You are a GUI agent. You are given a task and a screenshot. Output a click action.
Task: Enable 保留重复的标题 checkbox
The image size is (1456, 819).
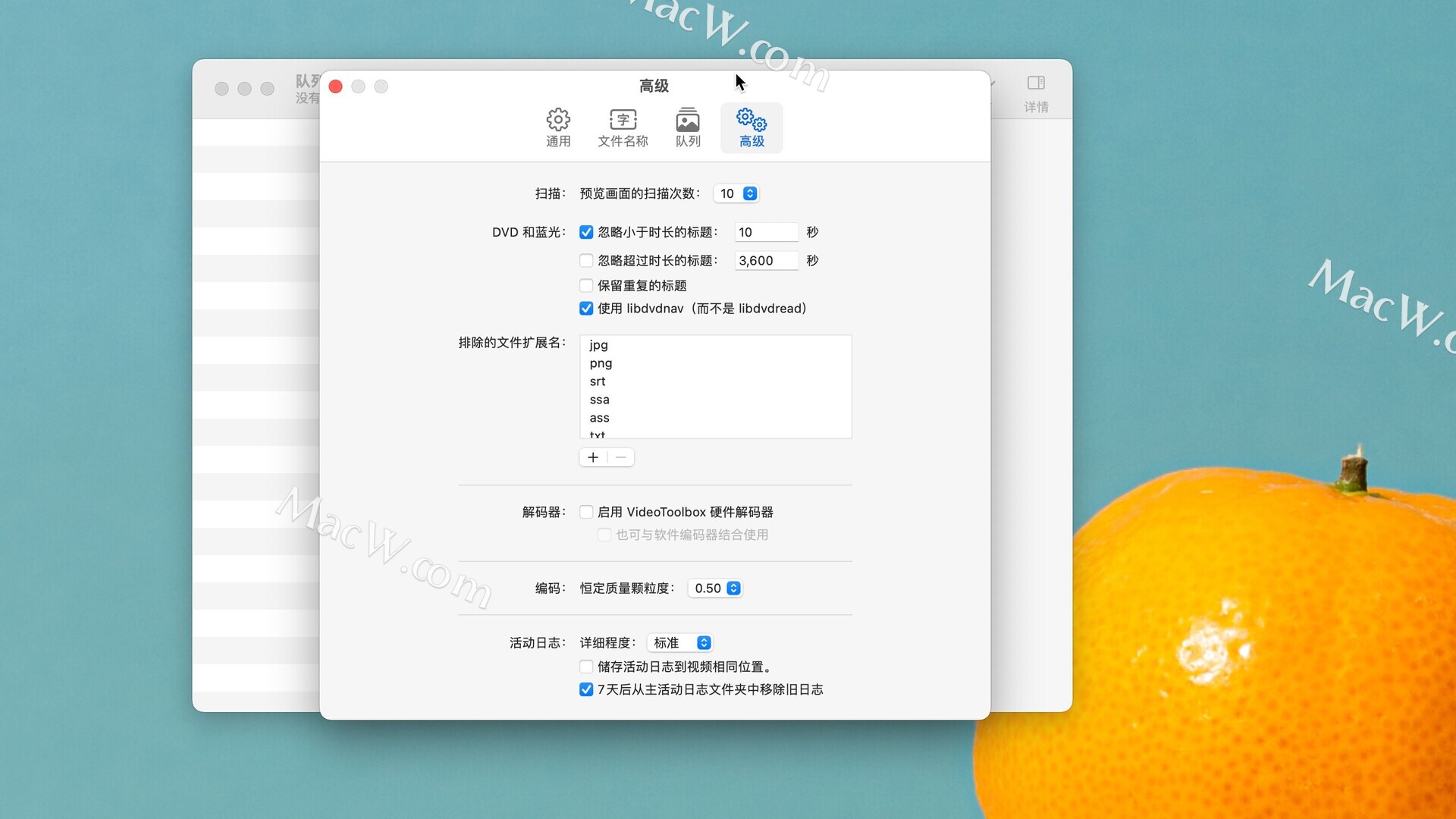click(586, 285)
